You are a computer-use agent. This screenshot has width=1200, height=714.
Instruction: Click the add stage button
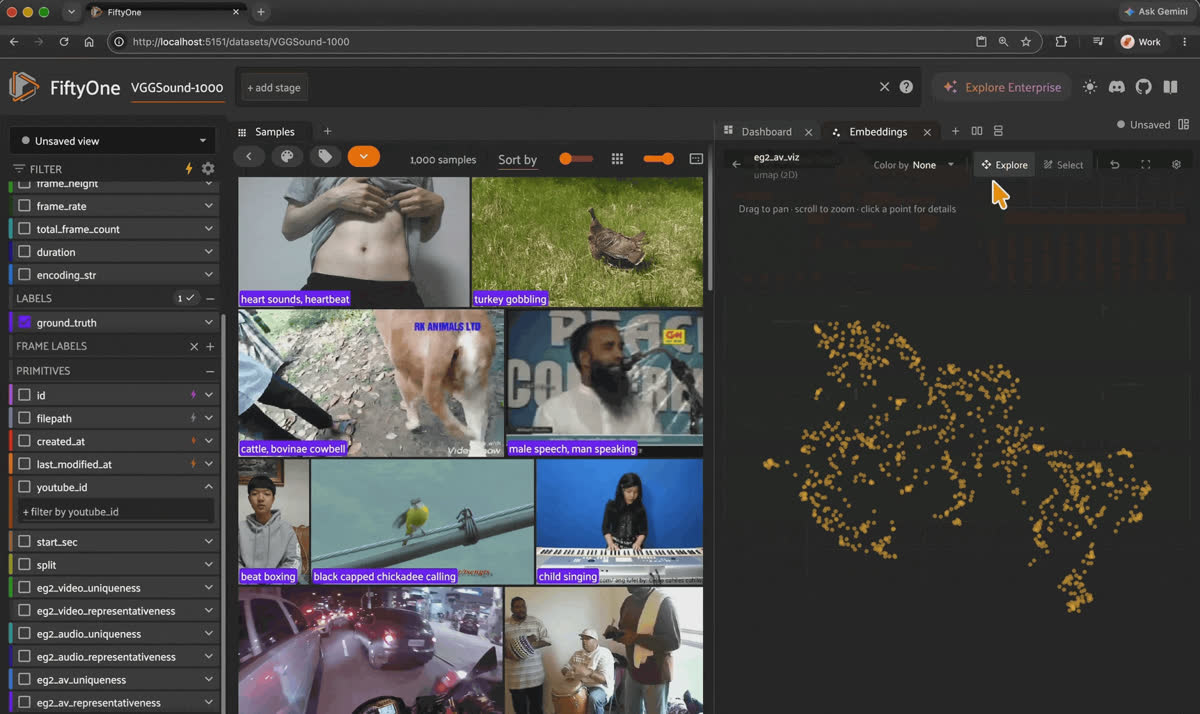[x=274, y=88]
